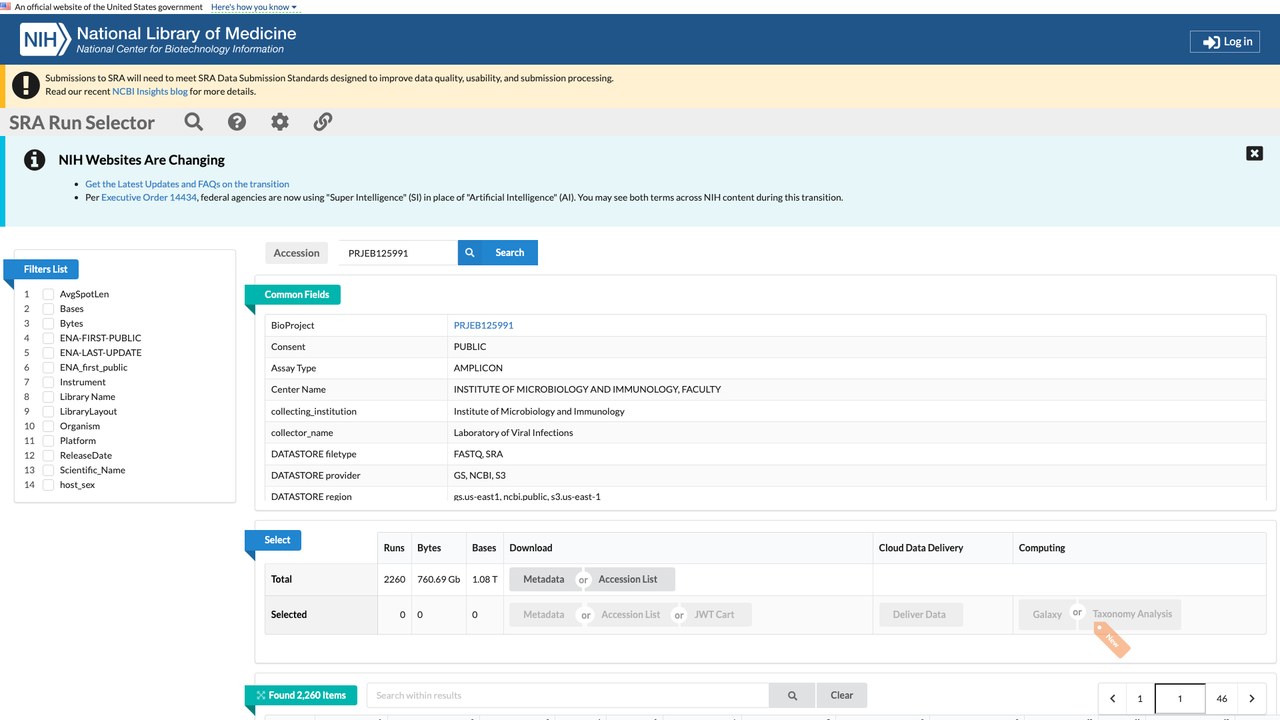Expand the Here's how you know dropdown
1280x720 pixels.
pos(254,7)
